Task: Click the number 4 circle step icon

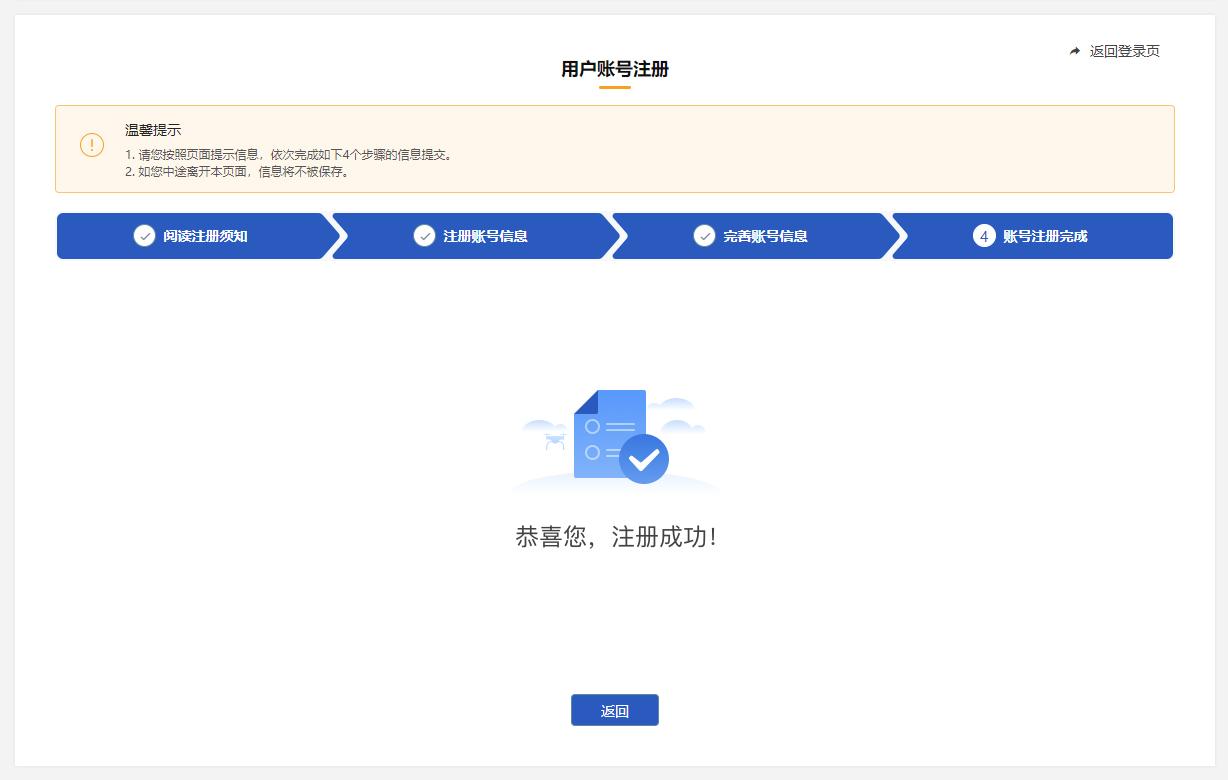Action: pos(984,236)
